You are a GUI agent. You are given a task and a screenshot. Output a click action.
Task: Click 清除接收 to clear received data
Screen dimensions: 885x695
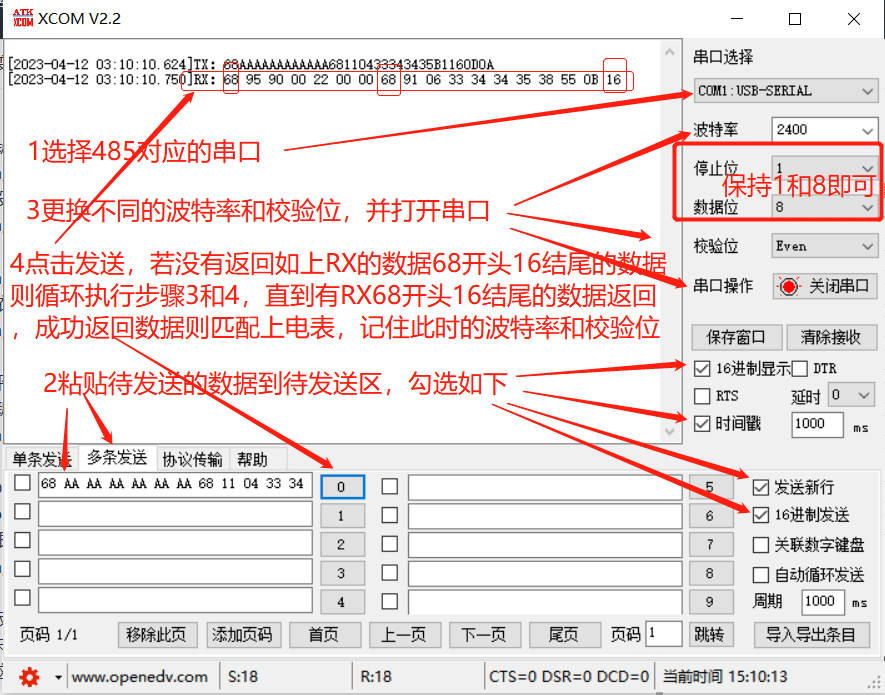point(830,337)
